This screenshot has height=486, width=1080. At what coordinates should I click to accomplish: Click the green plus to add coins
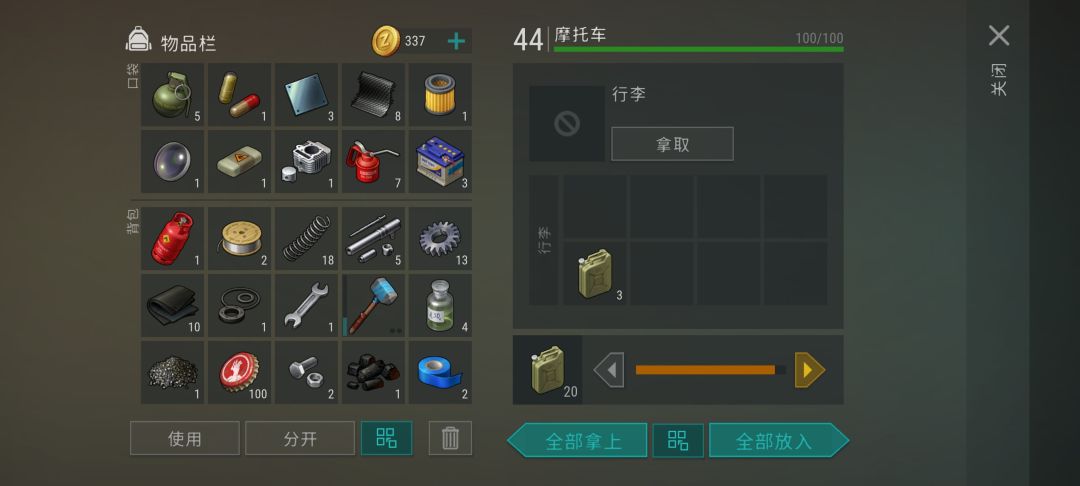(456, 41)
